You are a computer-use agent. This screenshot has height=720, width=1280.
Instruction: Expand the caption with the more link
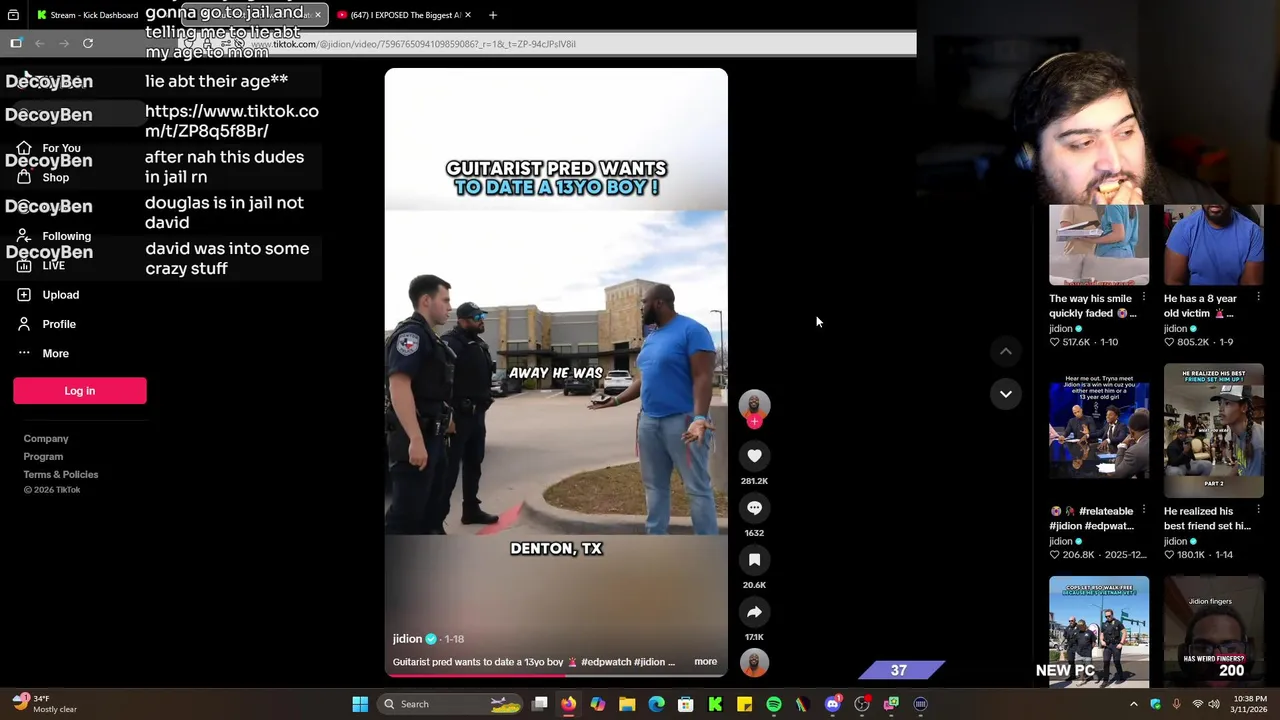[x=705, y=662]
